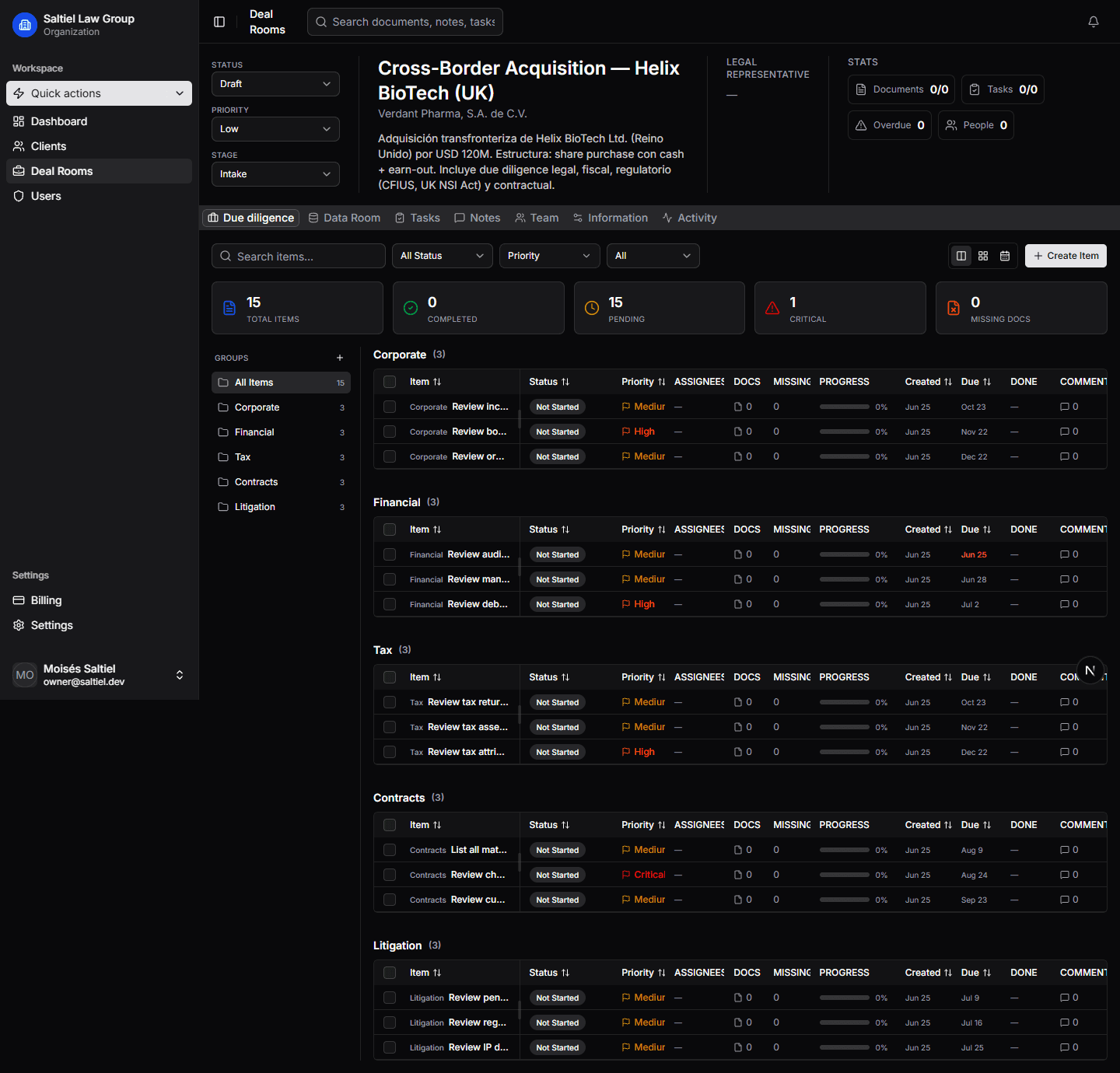The width and height of the screenshot is (1120, 1073).
Task: Switch to calendar view icon
Action: (1005, 256)
